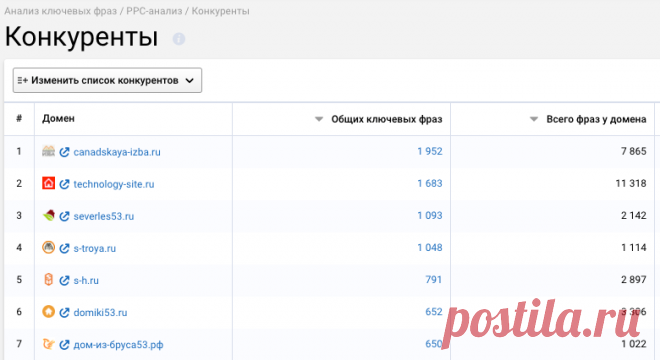Screen dimensions: 660x360
Task: Open the s-h.ru domain link
Action: pyautogui.click(x=86, y=280)
